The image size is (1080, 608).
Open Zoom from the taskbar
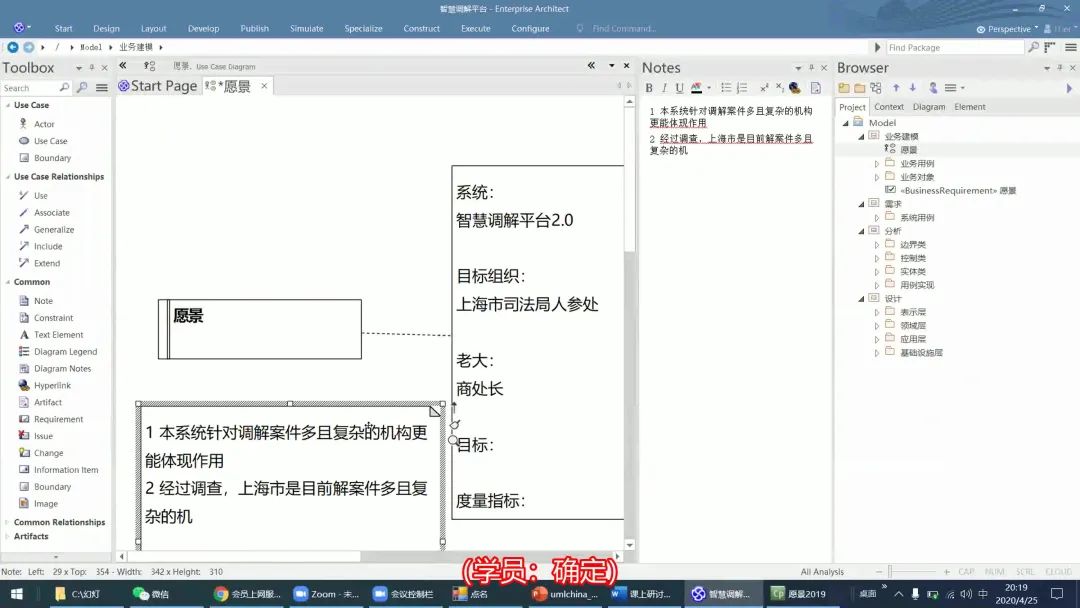coord(326,594)
